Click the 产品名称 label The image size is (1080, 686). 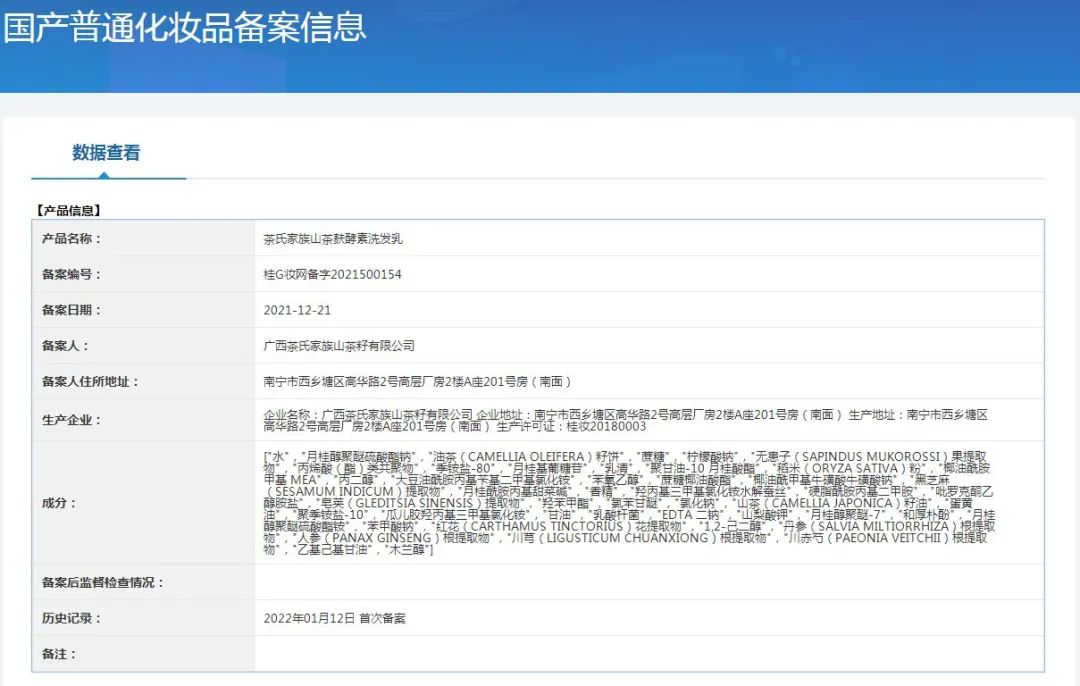72,238
